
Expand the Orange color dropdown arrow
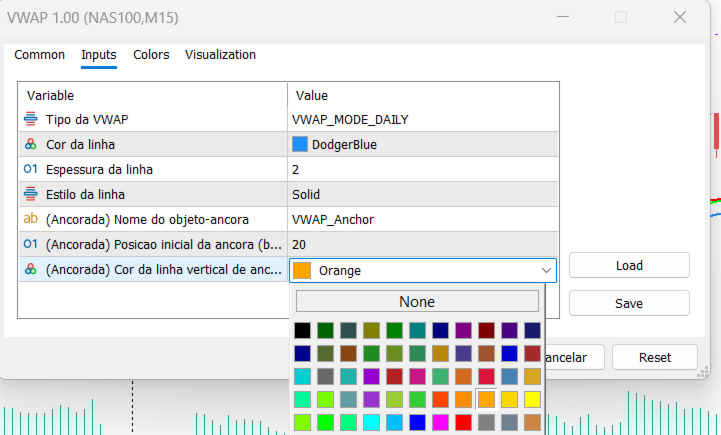(546, 270)
